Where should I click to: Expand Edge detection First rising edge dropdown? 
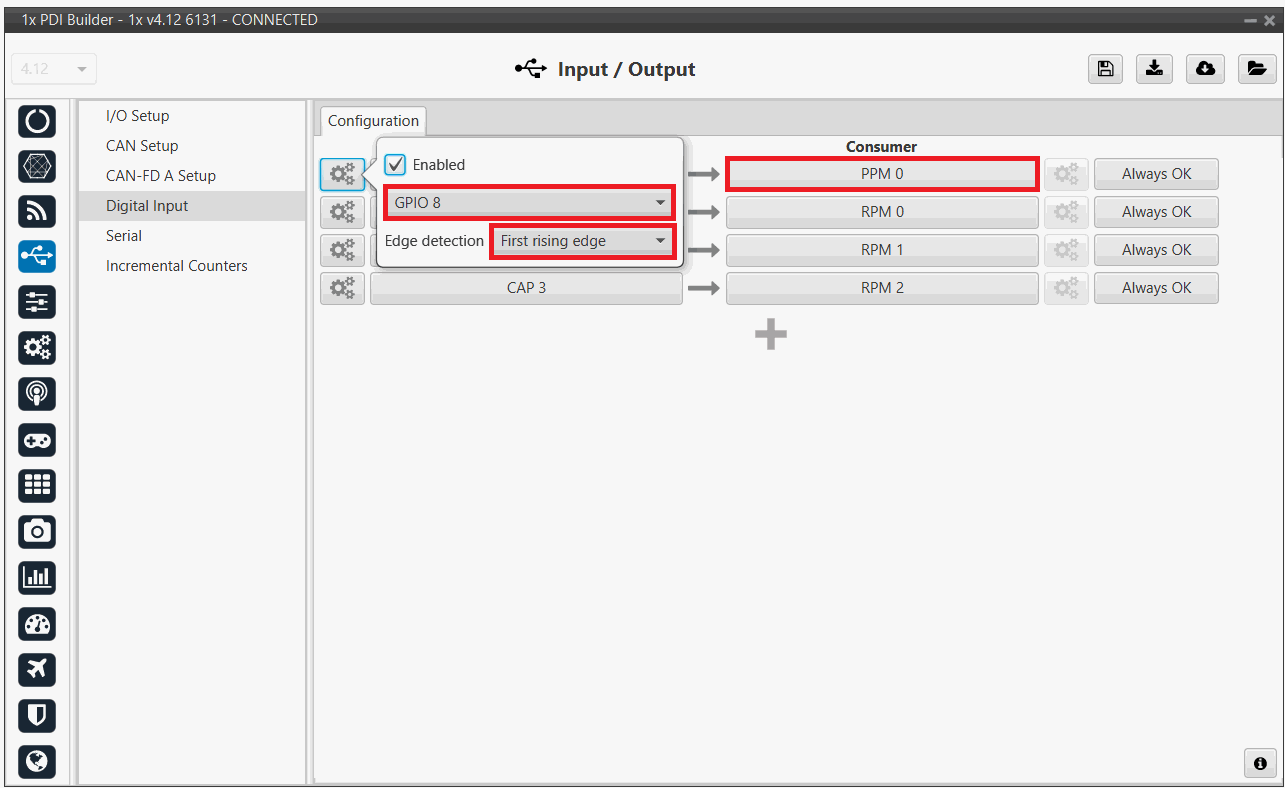(583, 241)
